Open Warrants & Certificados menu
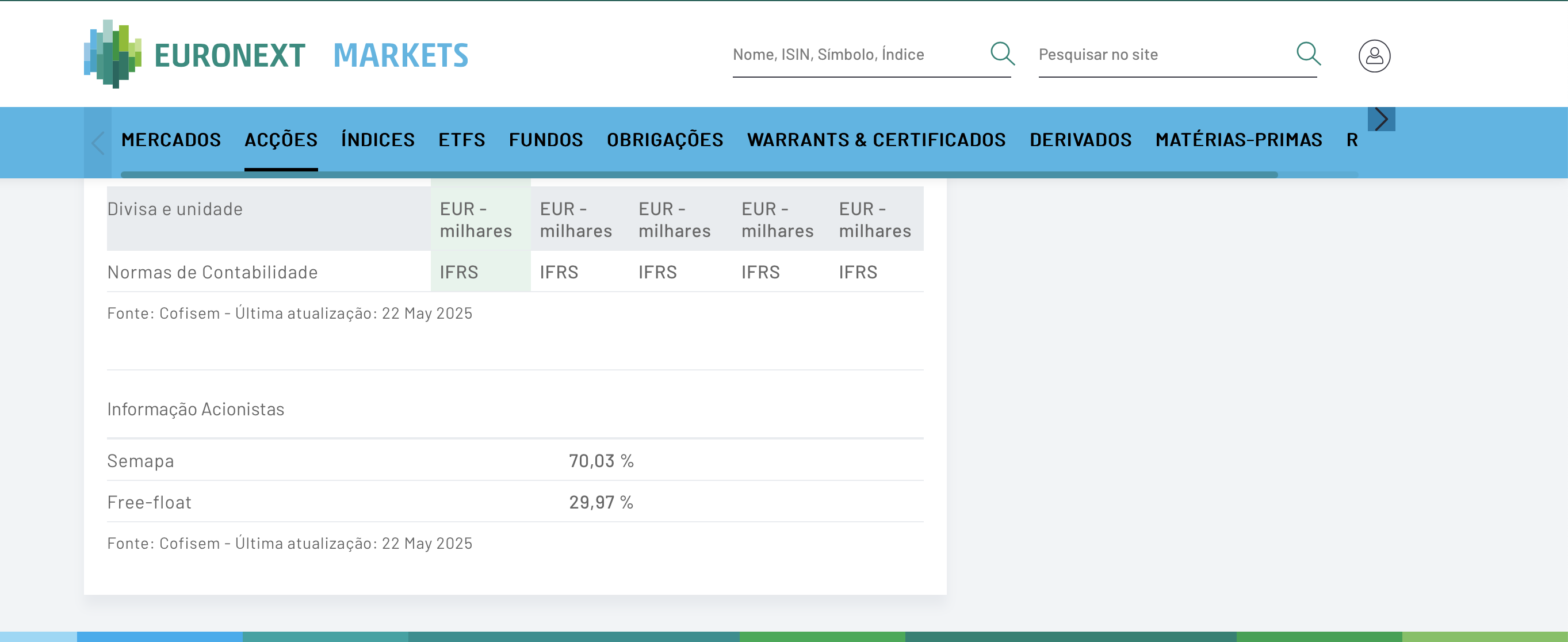This screenshot has width=1568, height=642. click(876, 139)
